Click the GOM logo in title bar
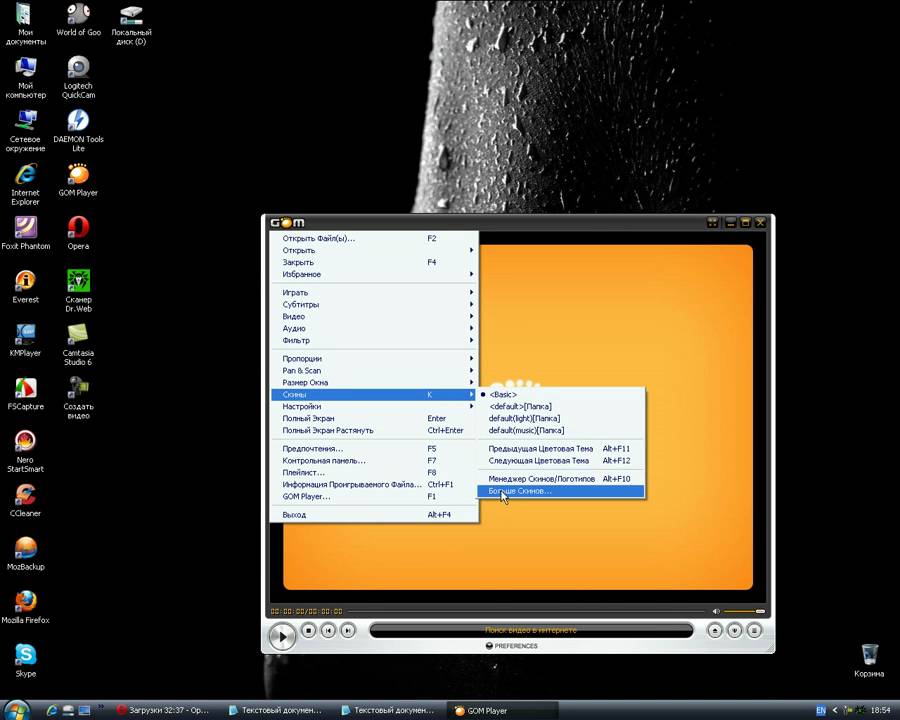 tap(288, 222)
